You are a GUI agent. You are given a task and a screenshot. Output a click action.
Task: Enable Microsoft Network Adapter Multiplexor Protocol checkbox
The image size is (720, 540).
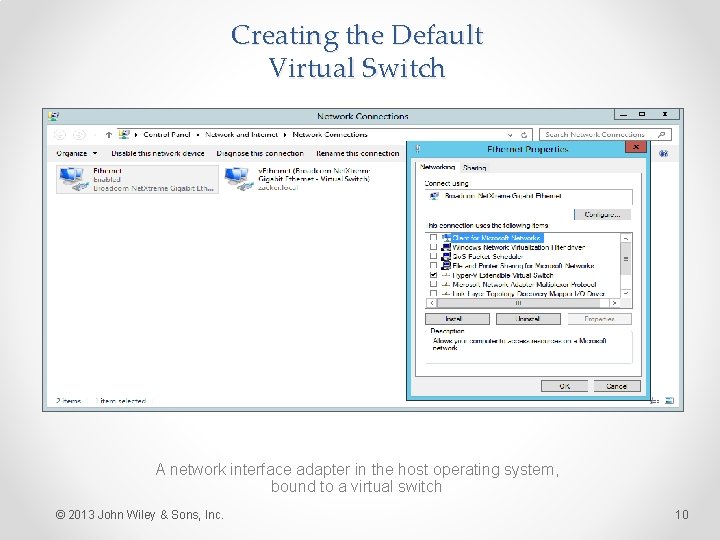pos(433,284)
